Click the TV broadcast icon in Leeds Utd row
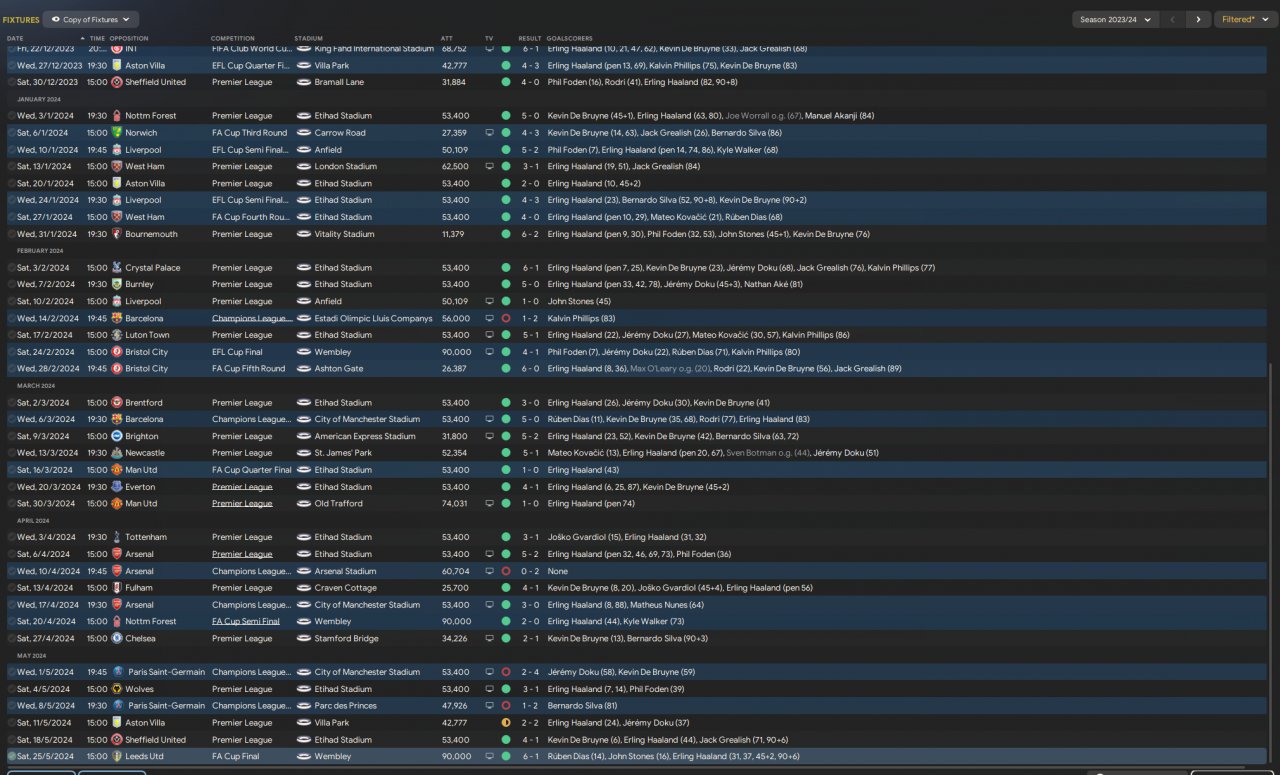The image size is (1280, 775). (x=489, y=757)
